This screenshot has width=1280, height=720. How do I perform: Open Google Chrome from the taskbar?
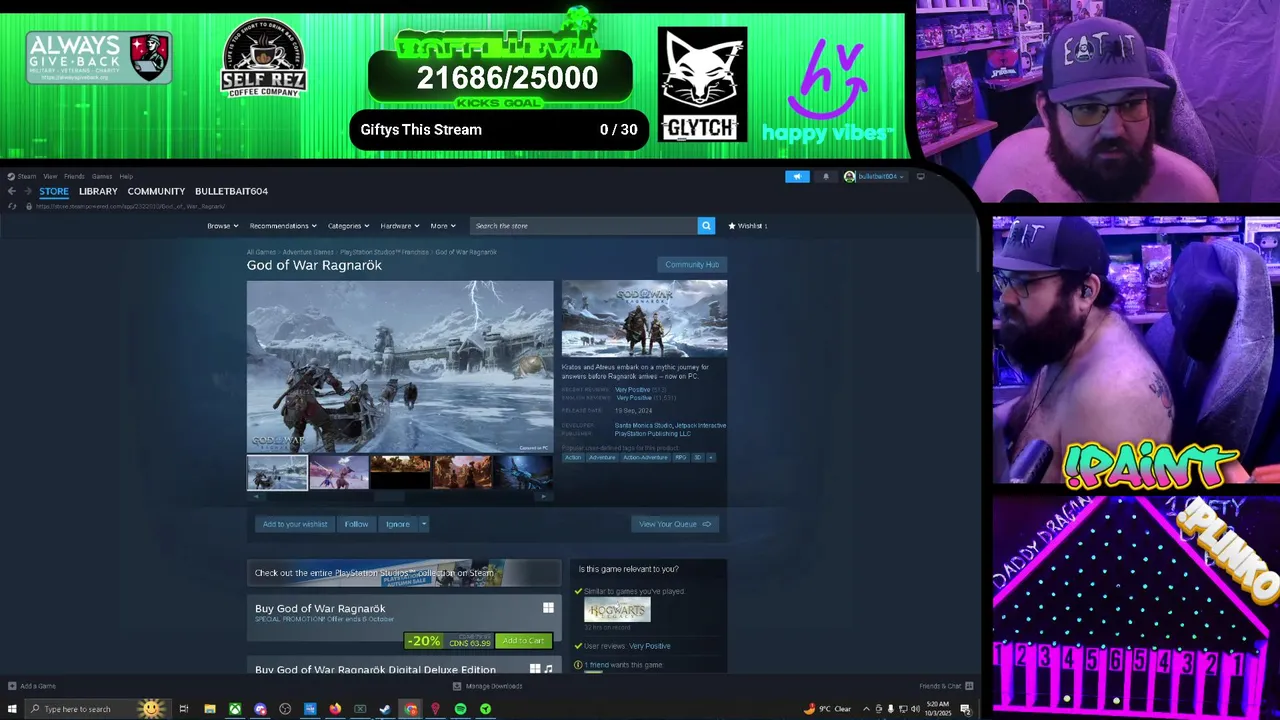(x=410, y=709)
